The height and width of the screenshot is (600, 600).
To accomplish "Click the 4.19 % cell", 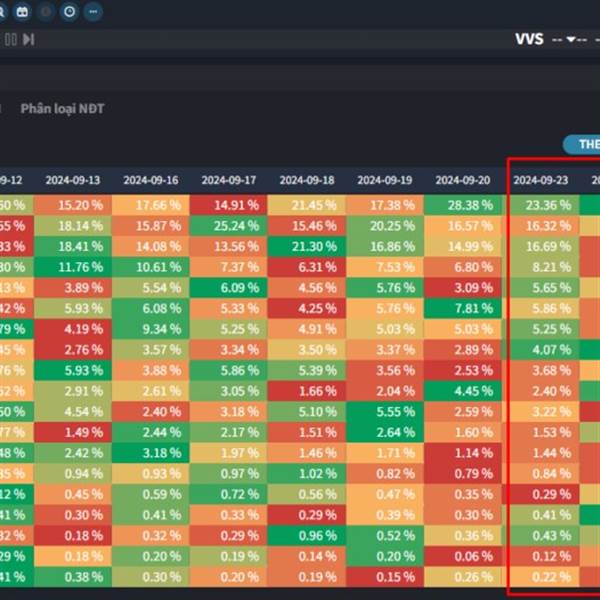I will pyautogui.click(x=73, y=329).
